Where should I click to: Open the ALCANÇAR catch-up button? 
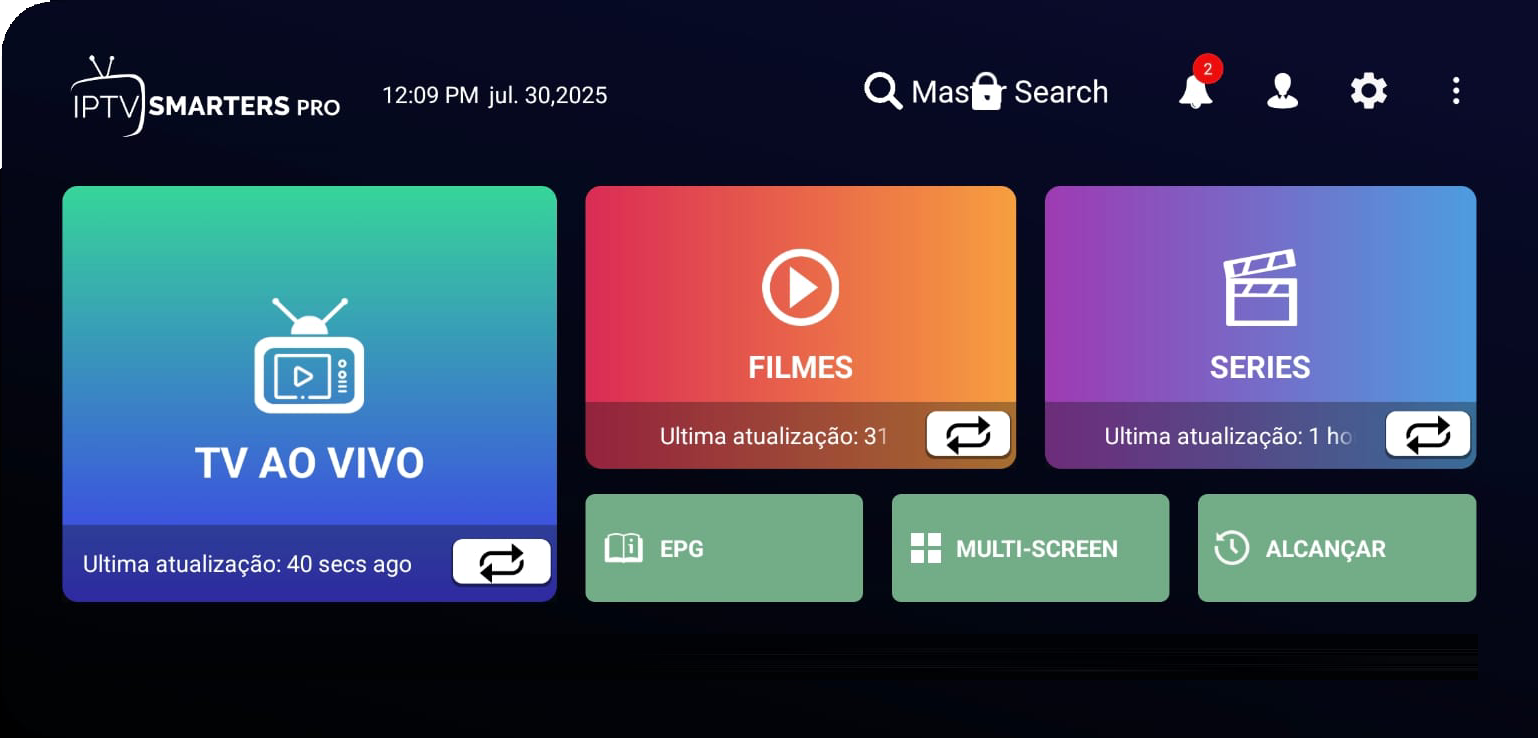tap(1337, 548)
